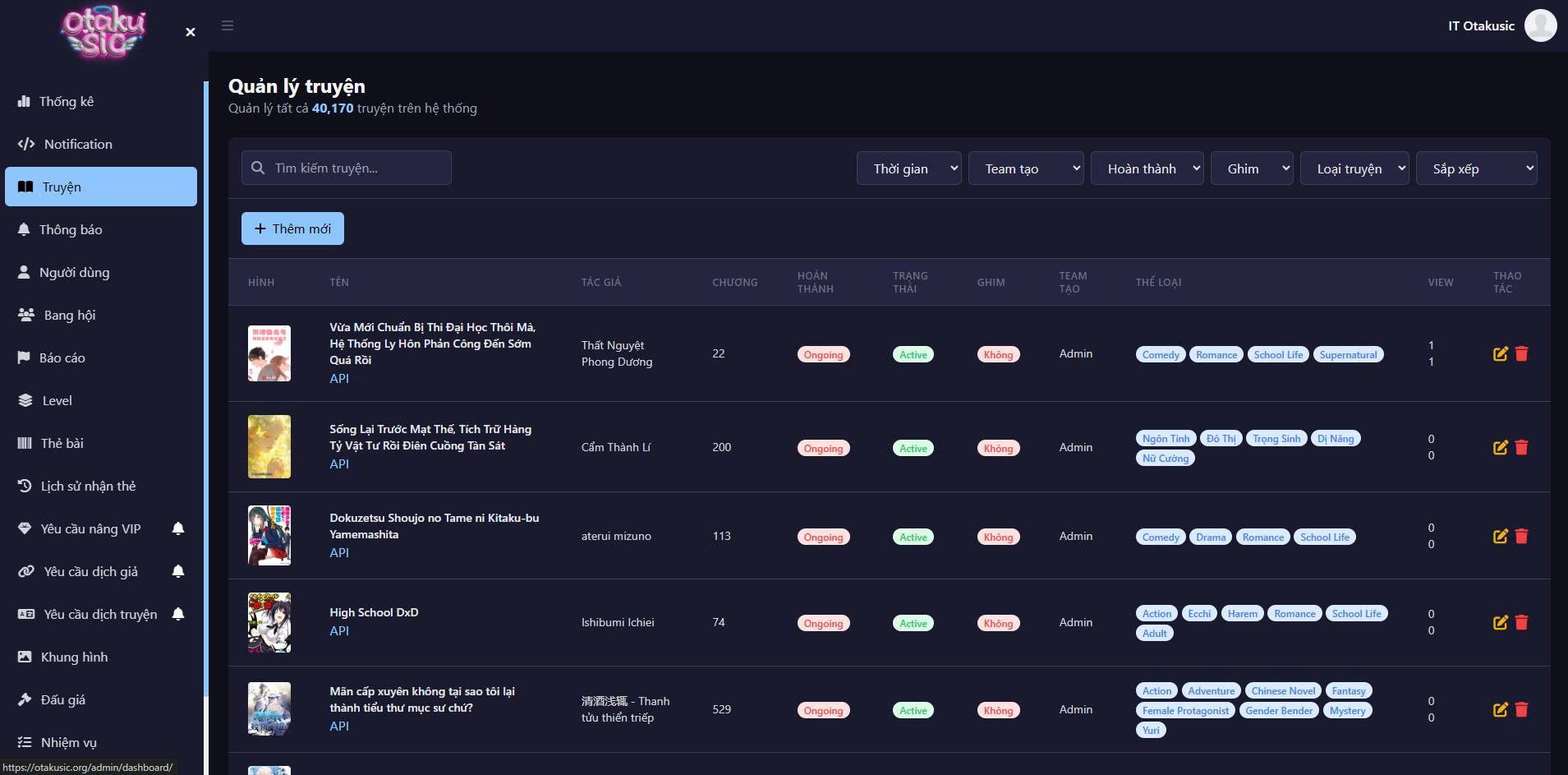The width and height of the screenshot is (1568, 775).
Task: Open the Hoàn thành status dropdown
Action: click(x=1147, y=168)
